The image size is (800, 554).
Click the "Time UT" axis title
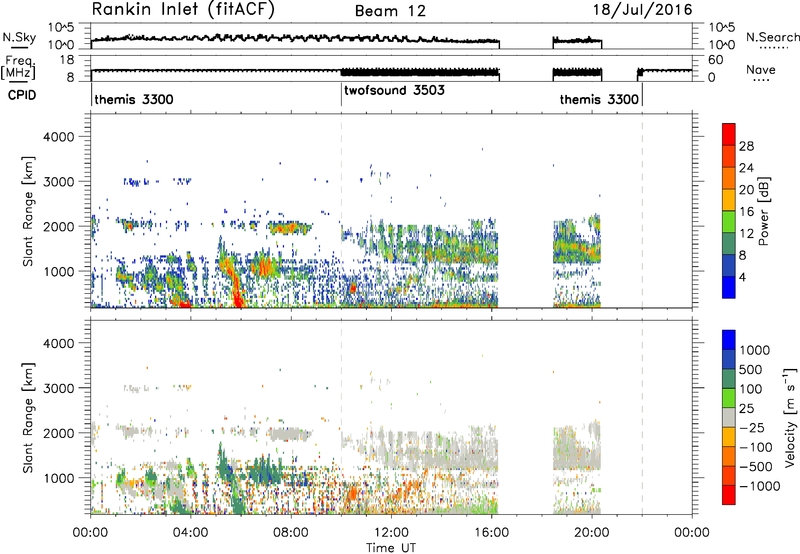click(x=391, y=548)
